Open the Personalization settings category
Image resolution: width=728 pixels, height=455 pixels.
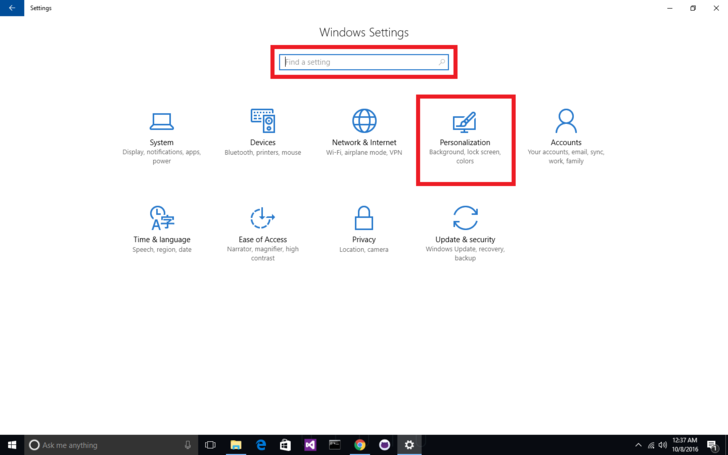coord(465,138)
